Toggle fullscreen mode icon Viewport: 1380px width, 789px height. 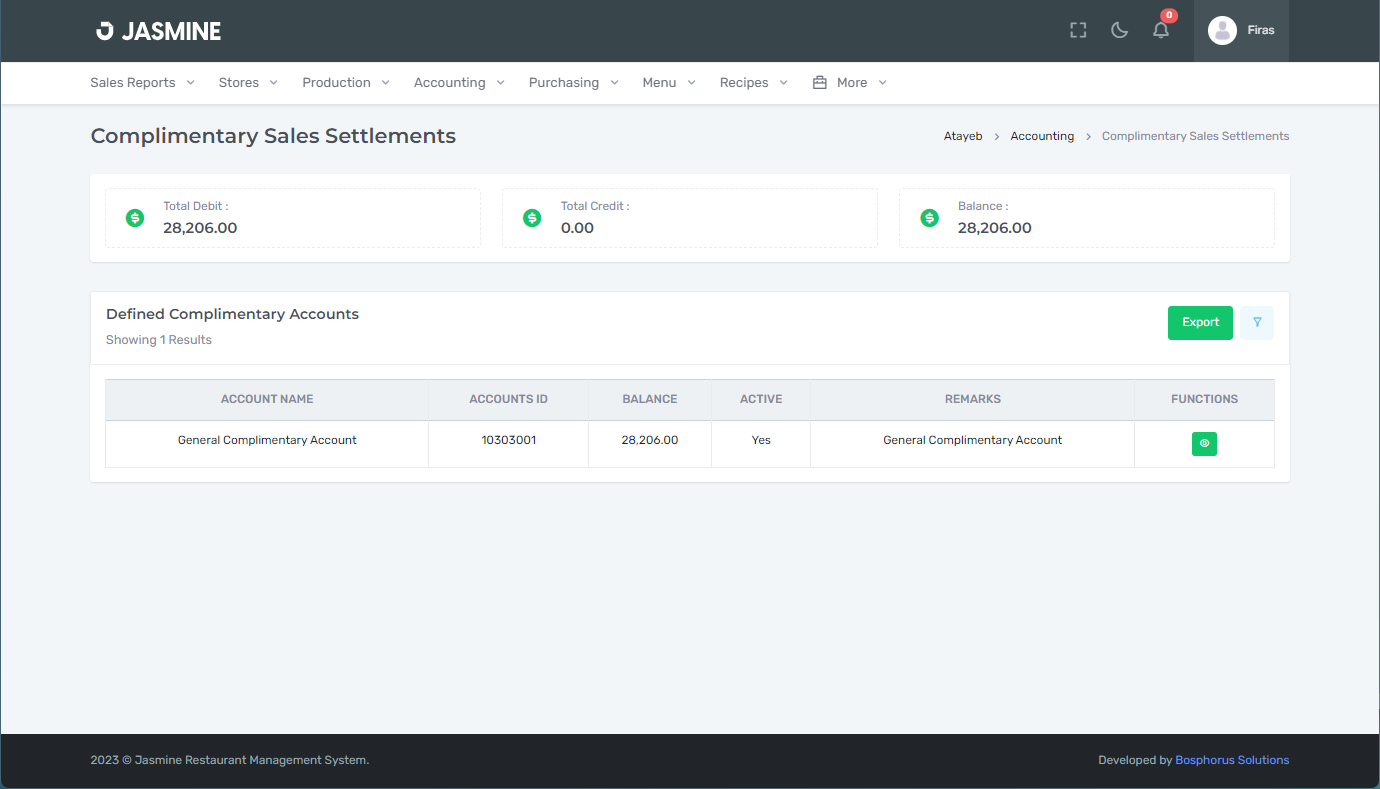tap(1078, 30)
